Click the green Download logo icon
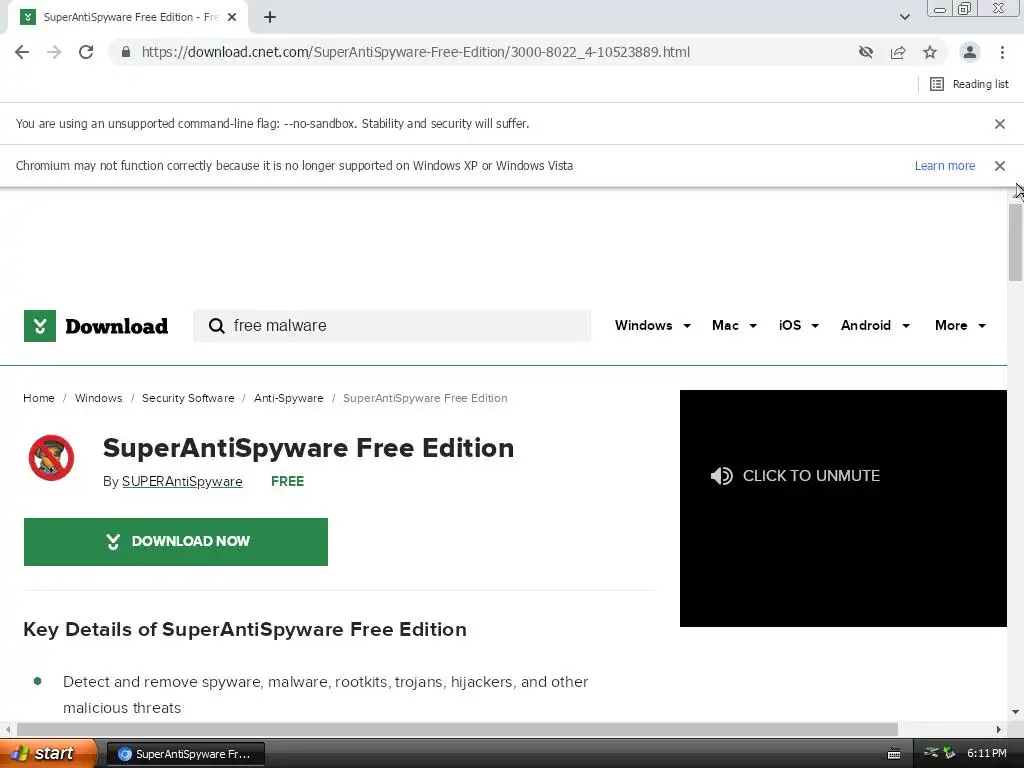Image resolution: width=1024 pixels, height=768 pixels. click(x=40, y=326)
